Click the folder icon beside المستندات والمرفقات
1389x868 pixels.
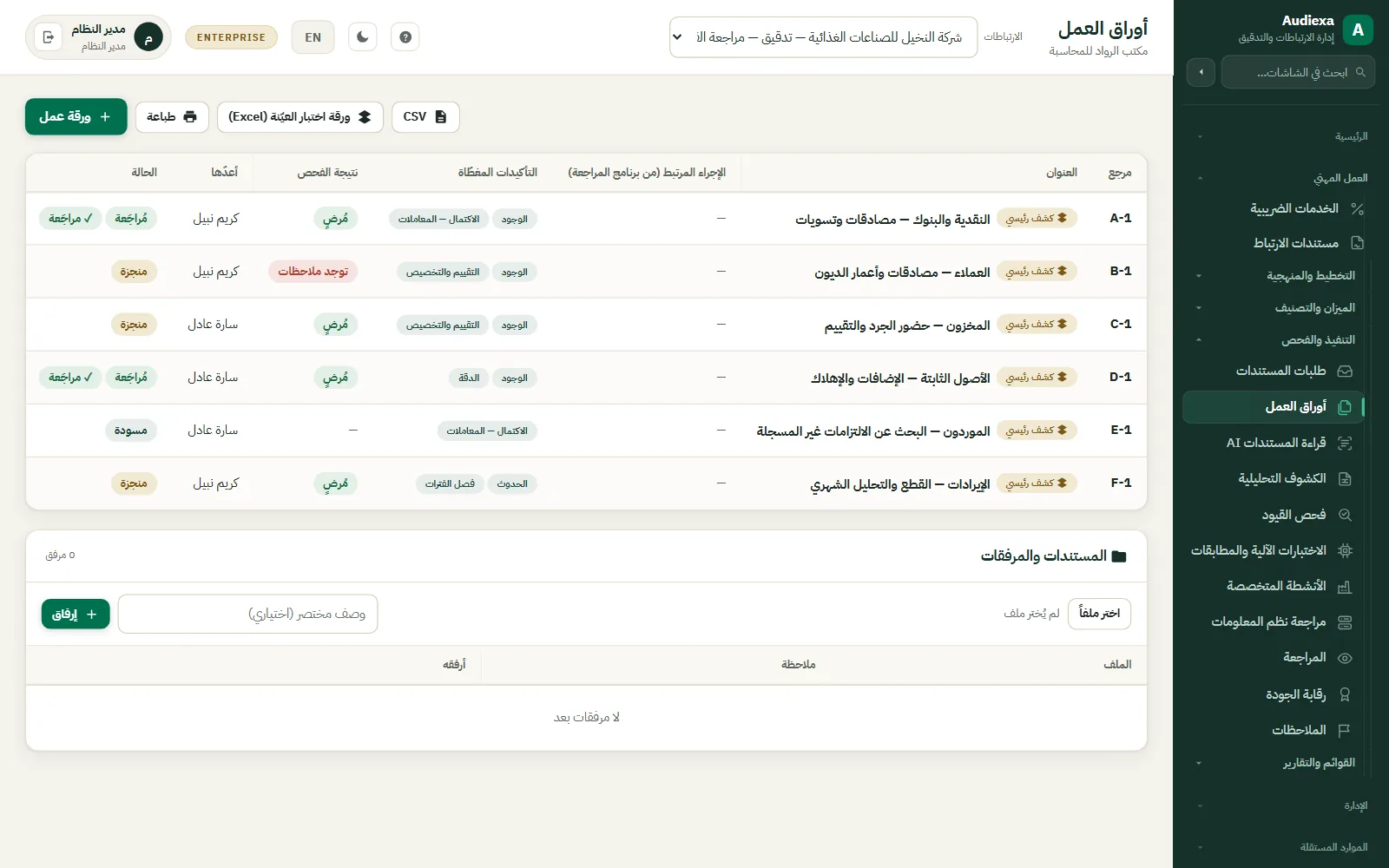(1119, 556)
